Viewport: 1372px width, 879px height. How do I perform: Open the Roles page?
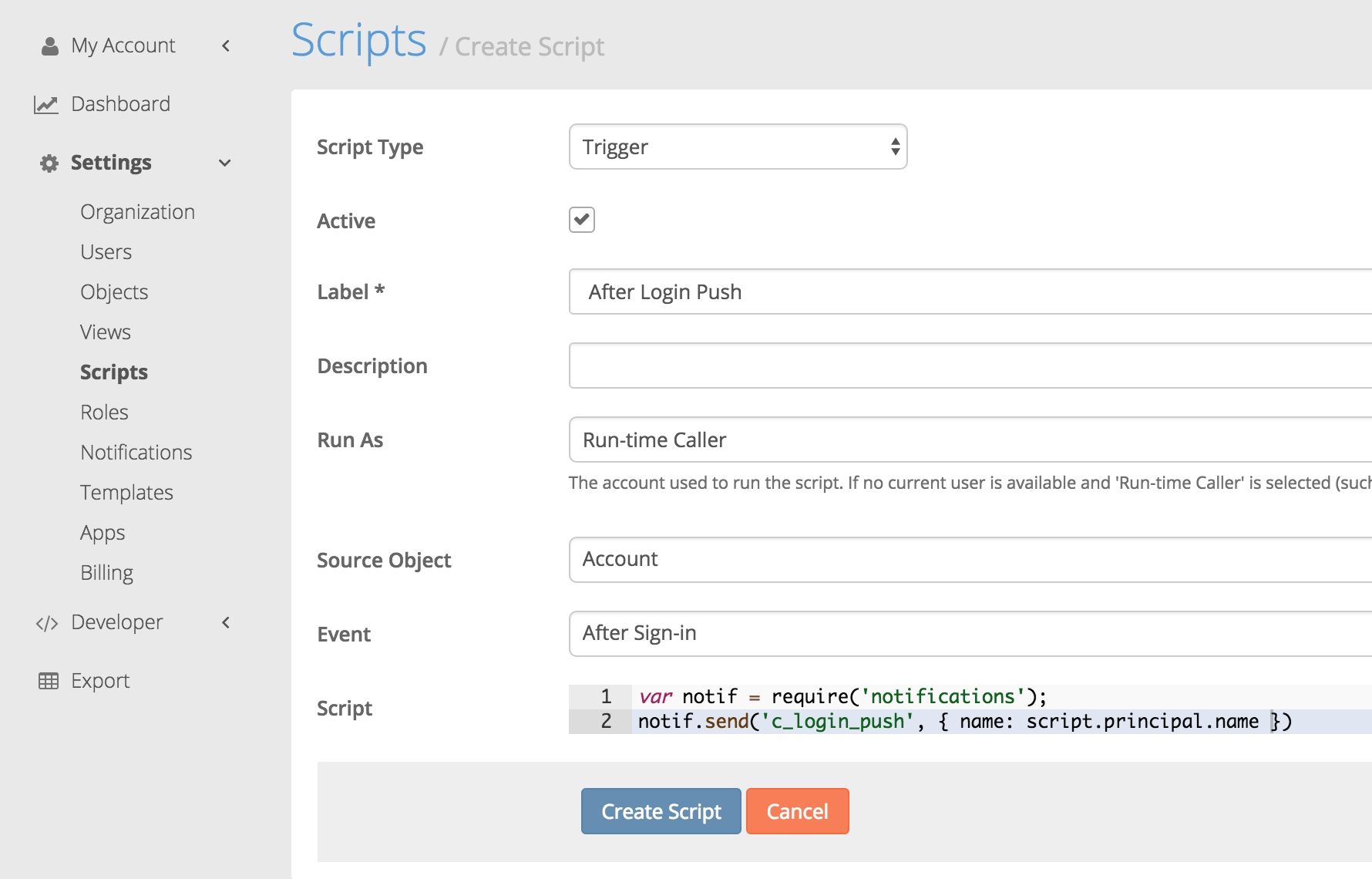[105, 413]
